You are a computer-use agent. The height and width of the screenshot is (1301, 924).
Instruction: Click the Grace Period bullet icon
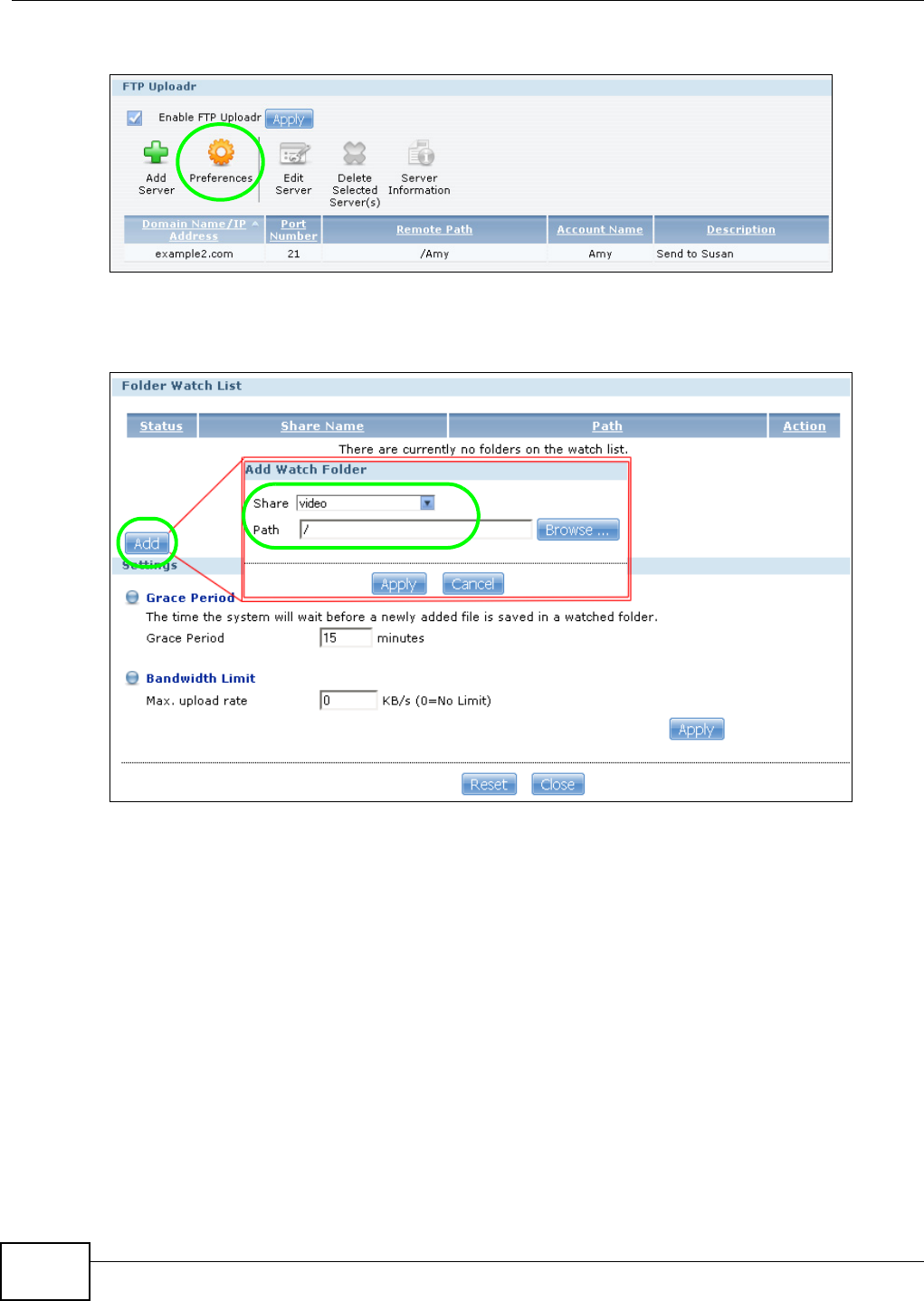132,598
